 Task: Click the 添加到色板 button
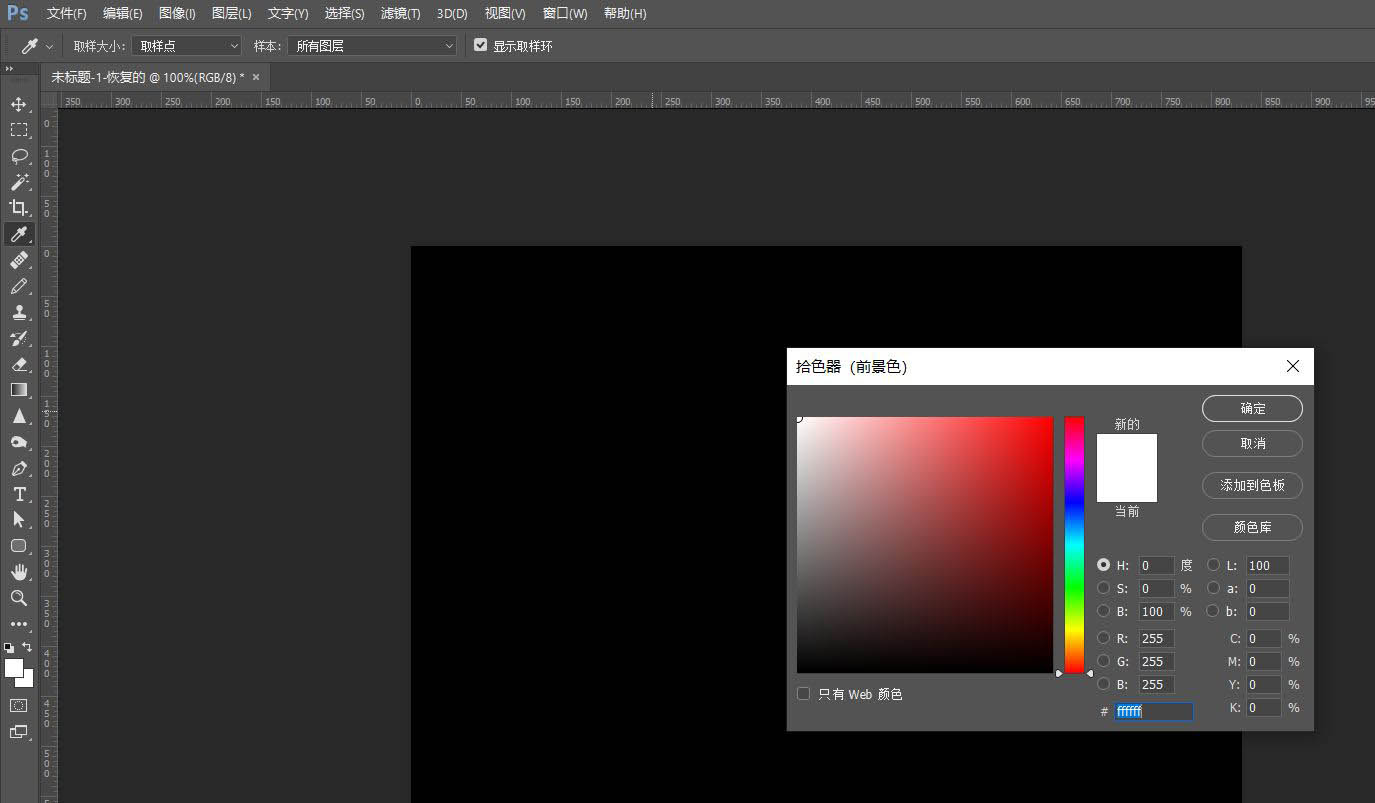[1252, 485]
